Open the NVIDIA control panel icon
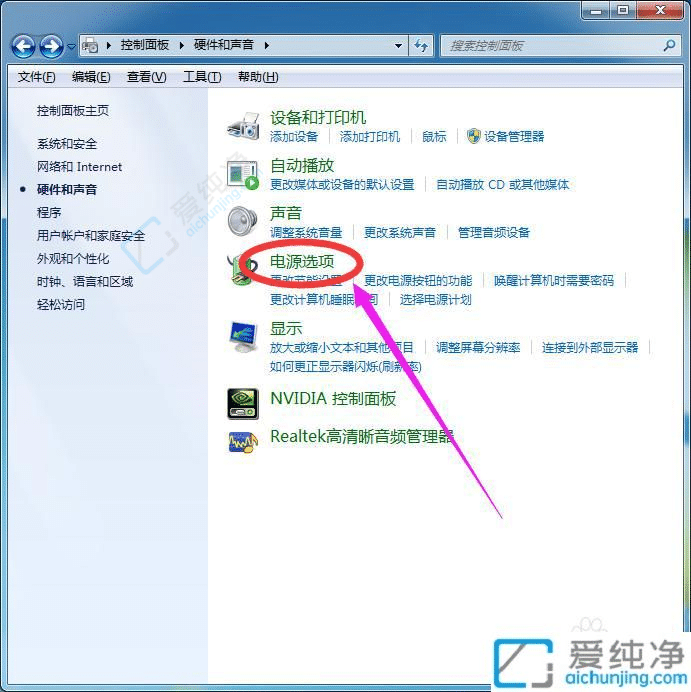Screen dimensions: 691x692 [x=243, y=403]
